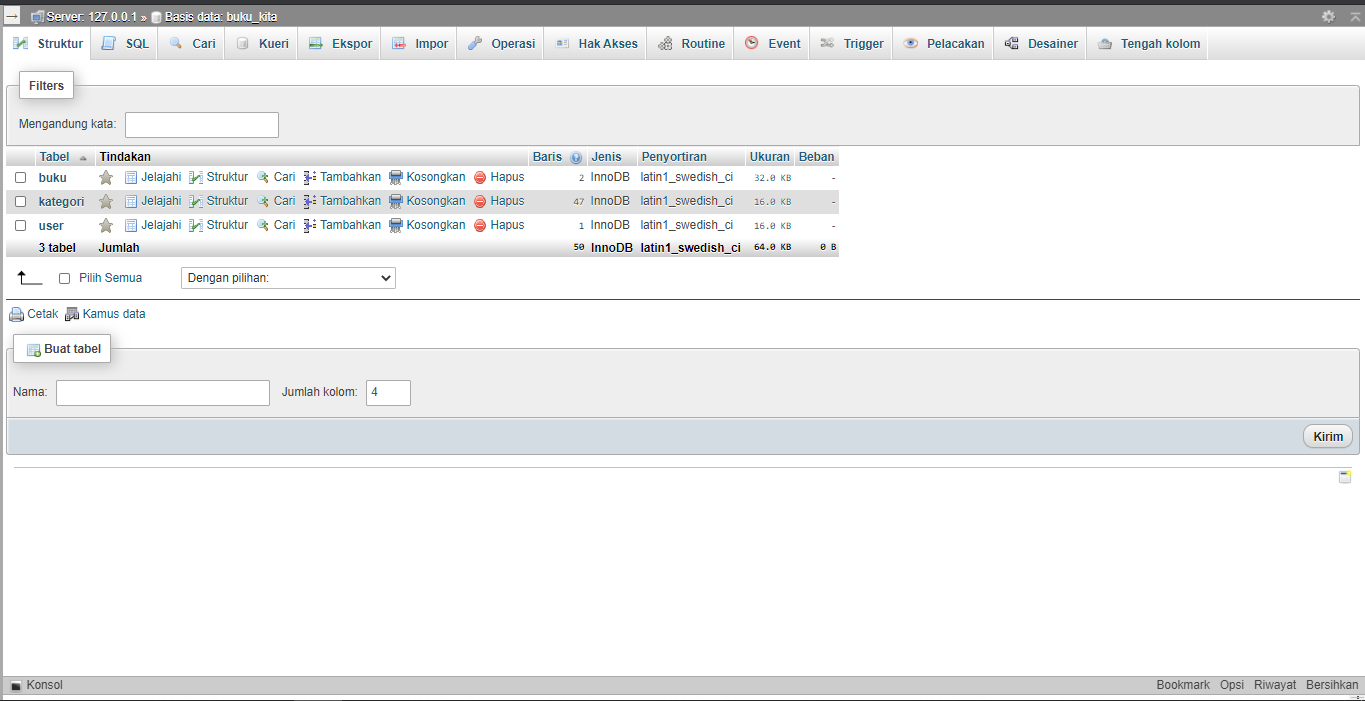Click the Kosongkan icon for buku table

tap(395, 177)
